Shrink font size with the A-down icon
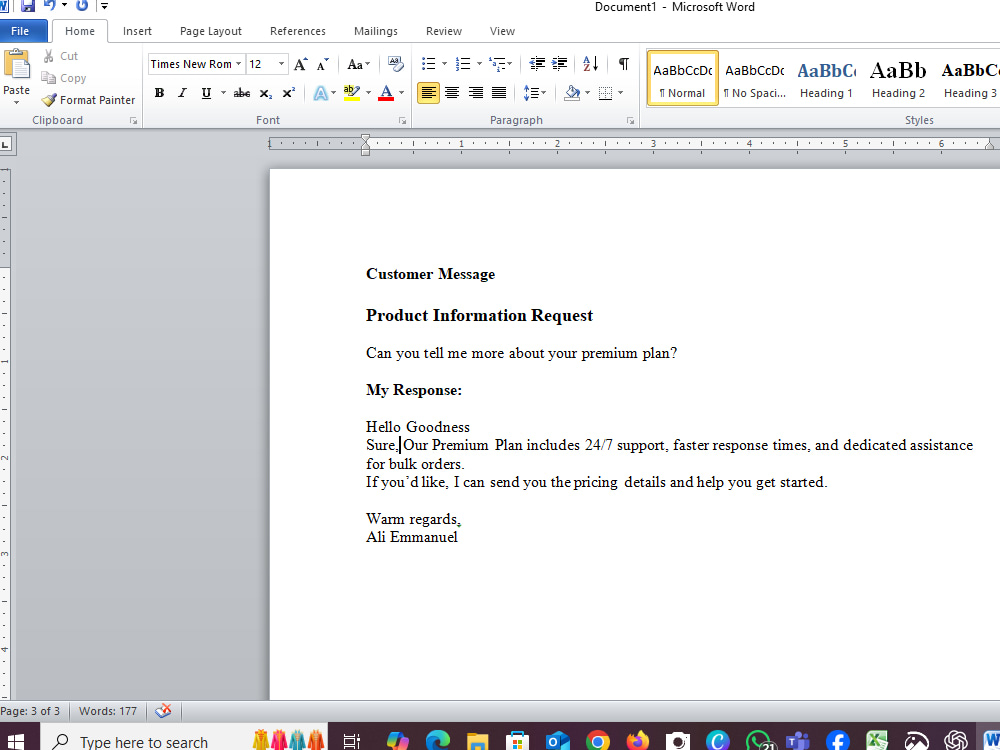This screenshot has height=750, width=1000. point(323,64)
